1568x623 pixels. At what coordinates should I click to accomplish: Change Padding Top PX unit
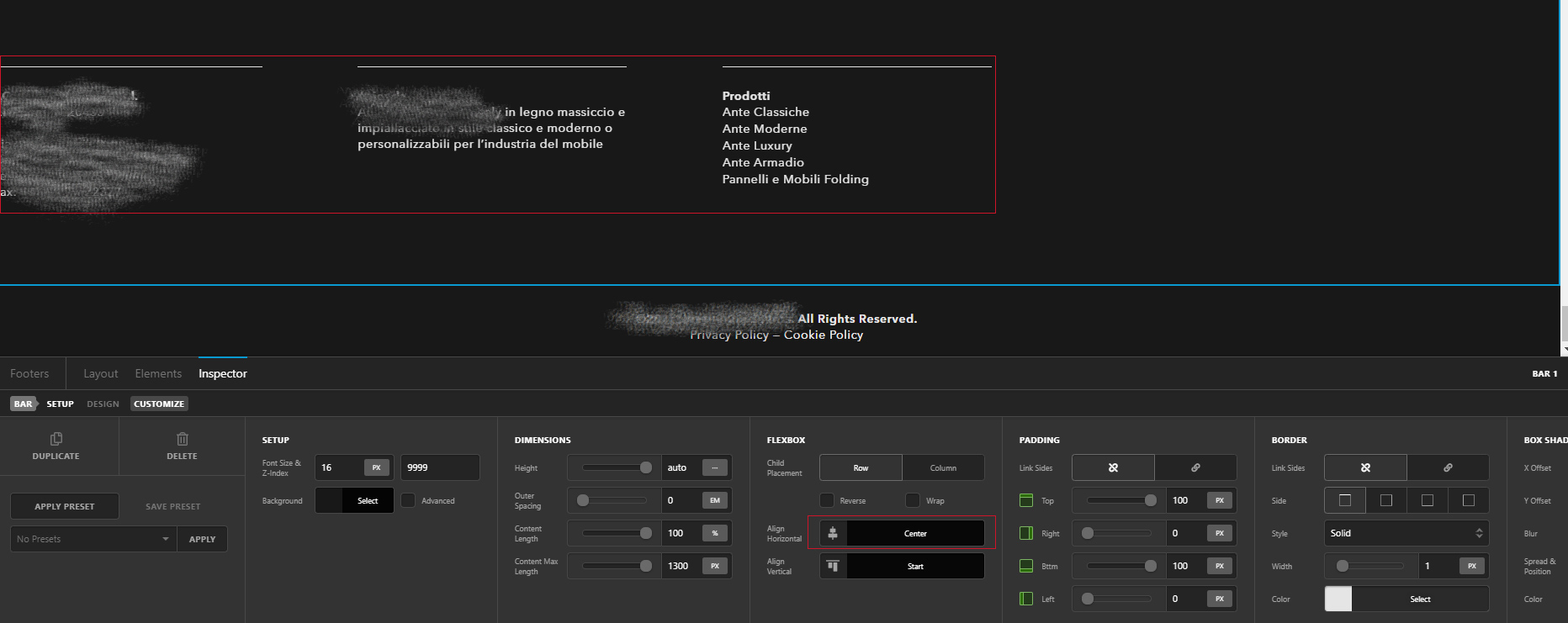[x=1219, y=500]
